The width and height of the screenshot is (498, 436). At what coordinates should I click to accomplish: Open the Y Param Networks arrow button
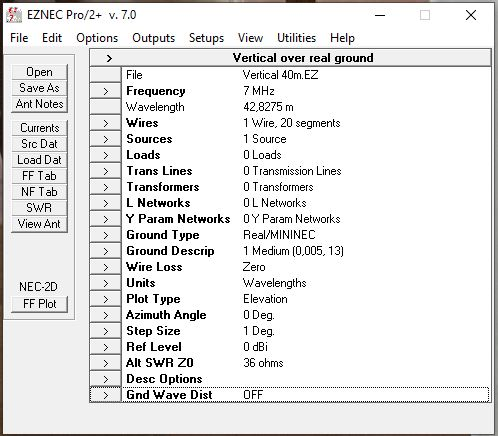coord(105,219)
